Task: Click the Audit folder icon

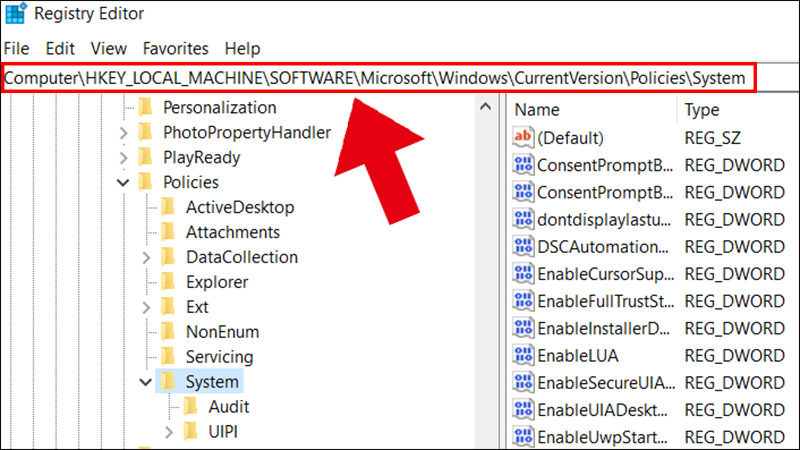Action: point(191,407)
